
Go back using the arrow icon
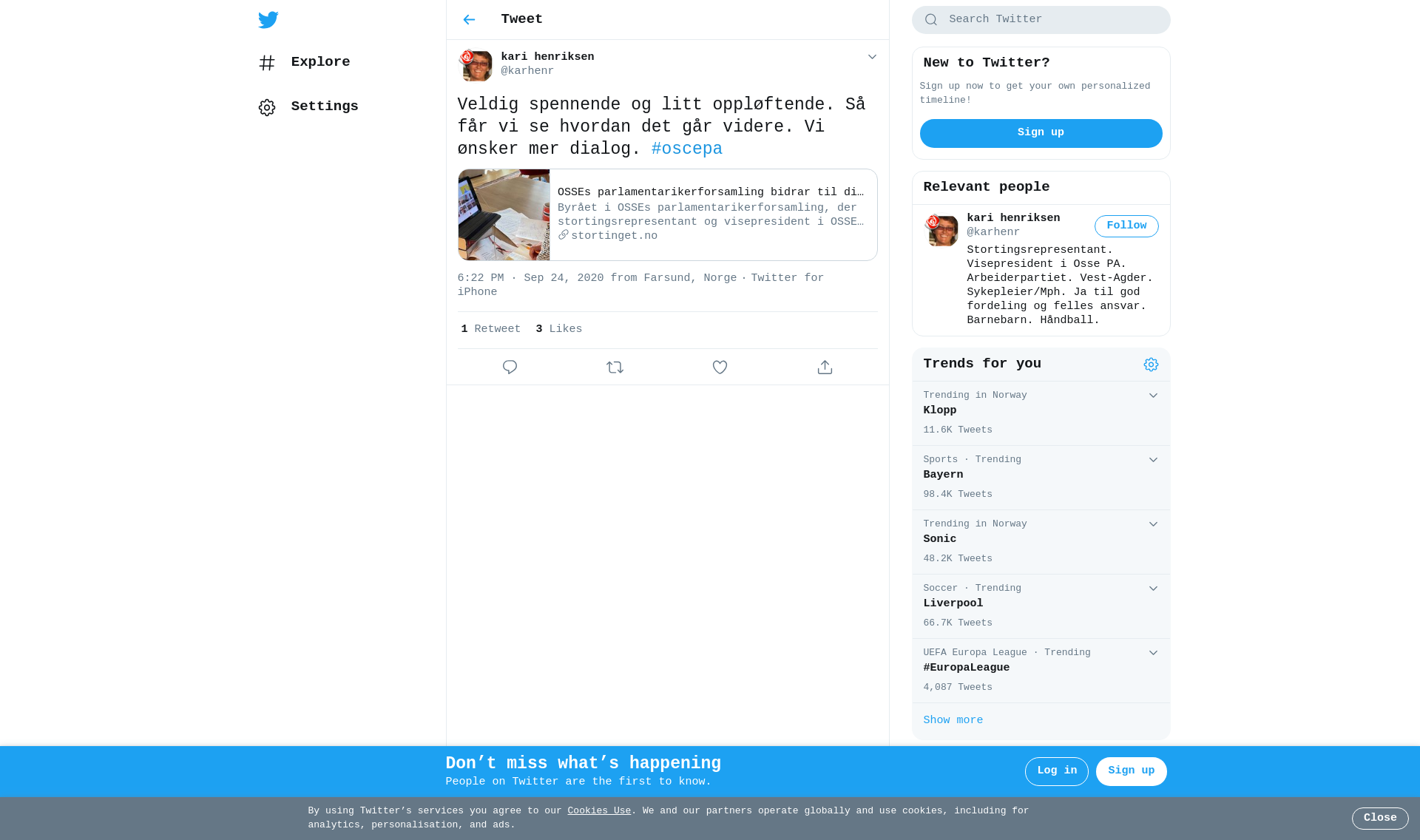[469, 20]
